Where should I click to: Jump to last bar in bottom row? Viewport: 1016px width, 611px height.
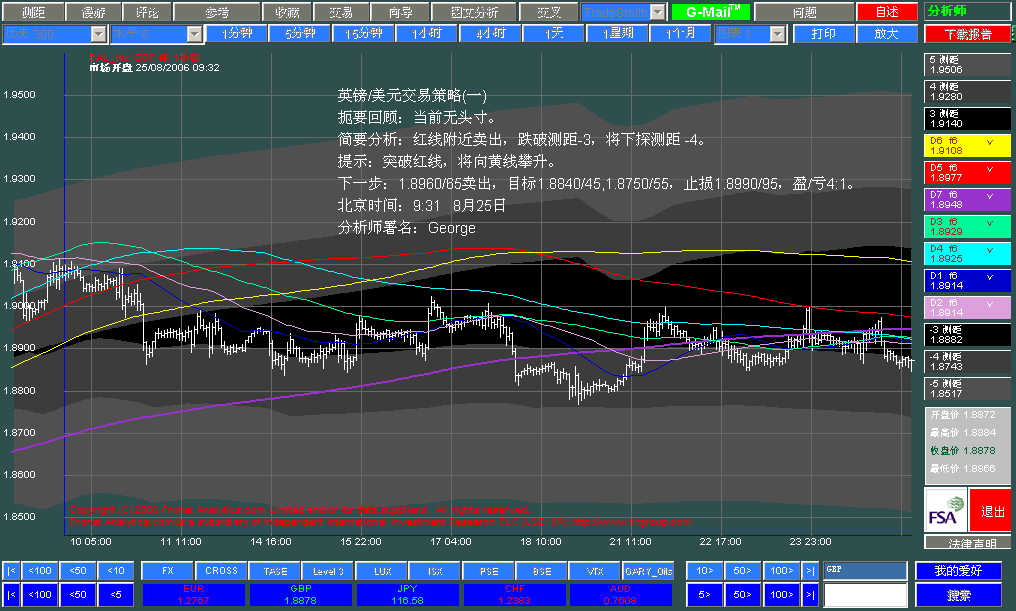click(810, 594)
